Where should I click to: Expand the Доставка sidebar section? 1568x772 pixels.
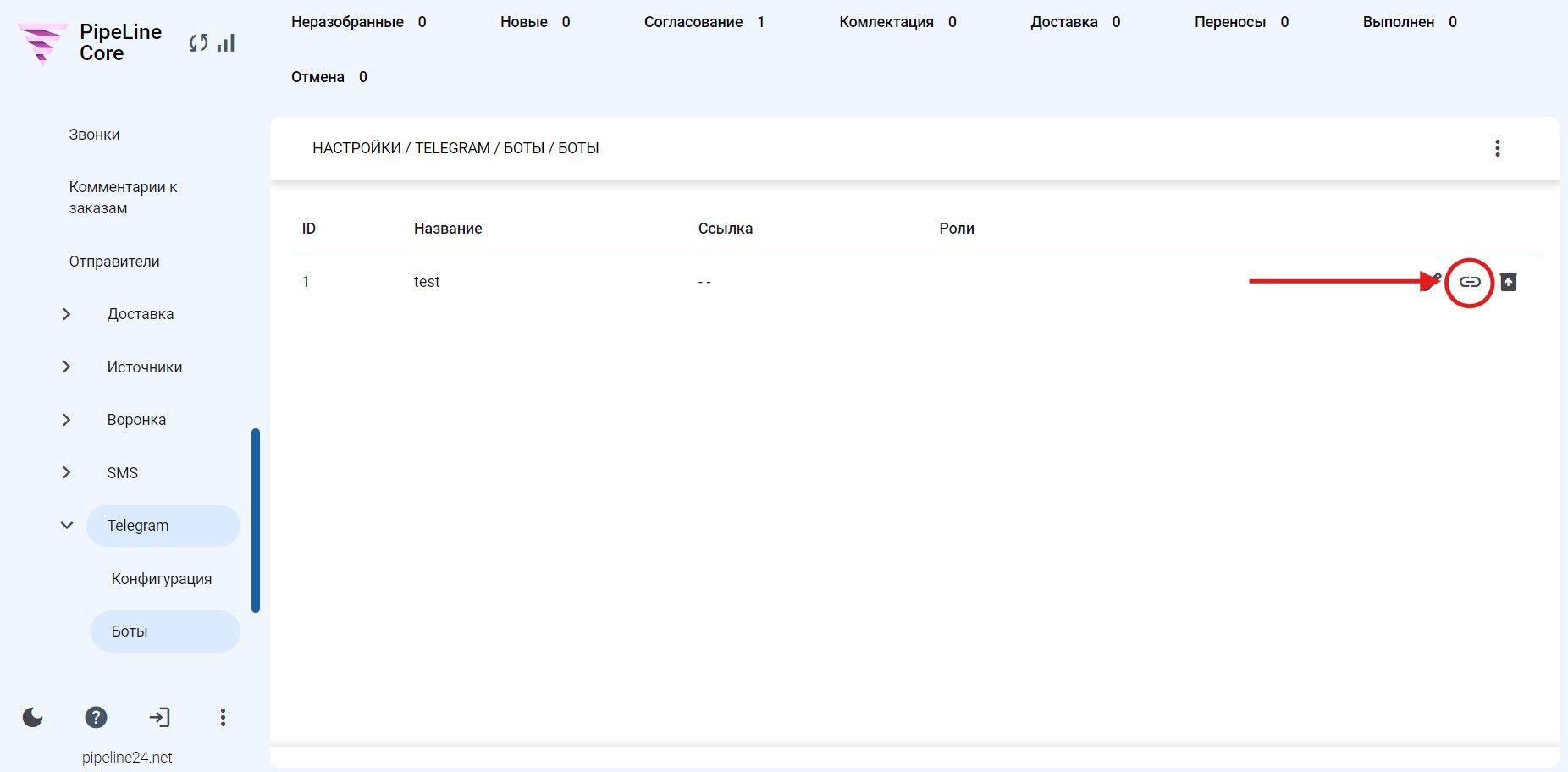(x=67, y=314)
